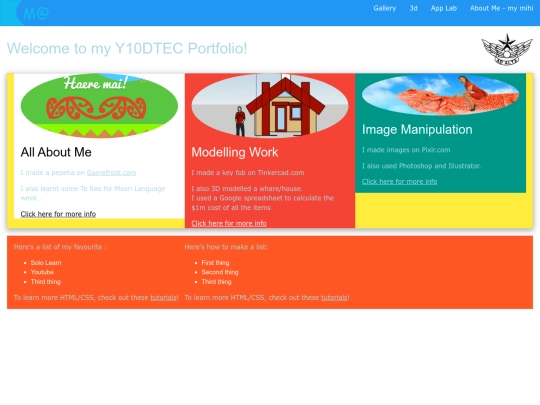Click the red whare house image
The image size is (540, 405).
[x=270, y=106]
